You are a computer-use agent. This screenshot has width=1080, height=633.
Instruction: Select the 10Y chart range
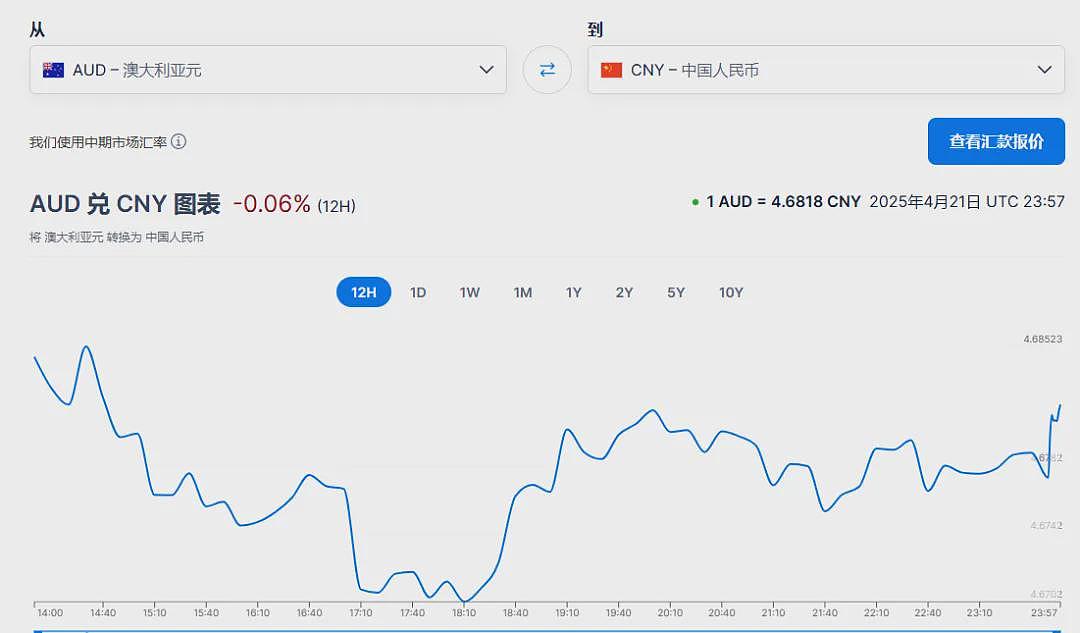click(x=731, y=292)
